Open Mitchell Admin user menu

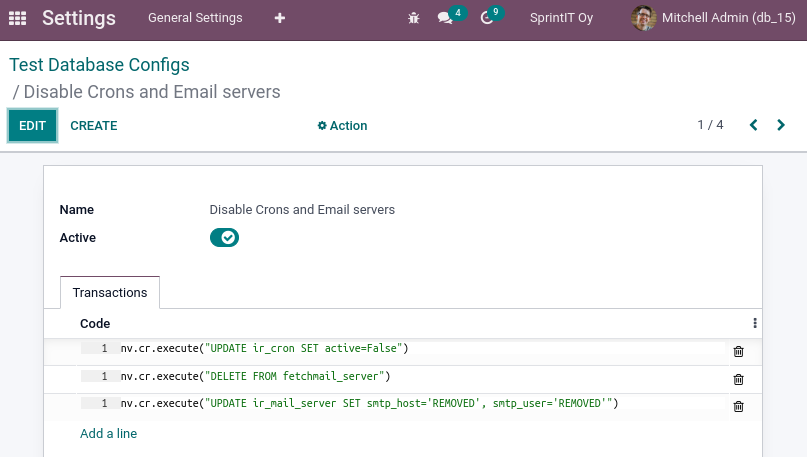pos(713,18)
